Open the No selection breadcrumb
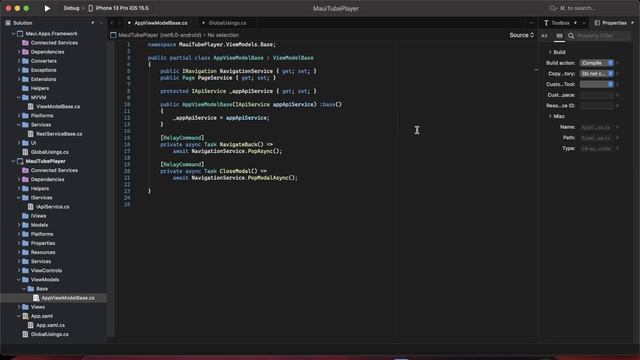Viewport: 640px width, 360px height. 223,36
